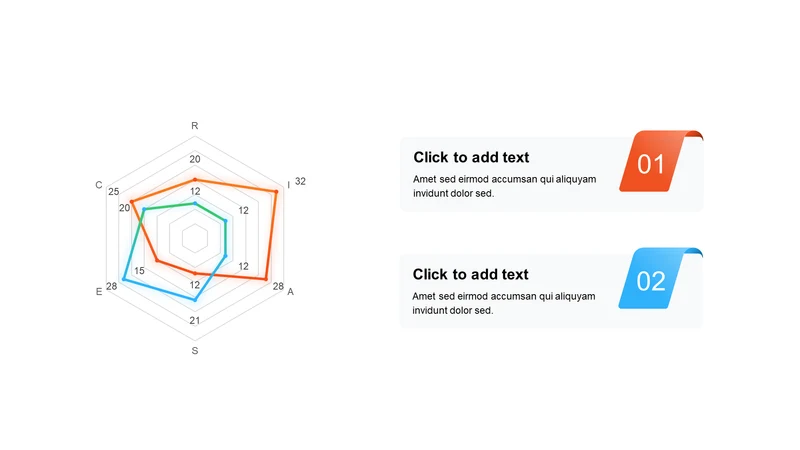Select the C axis label on the radar chart

pos(99,185)
